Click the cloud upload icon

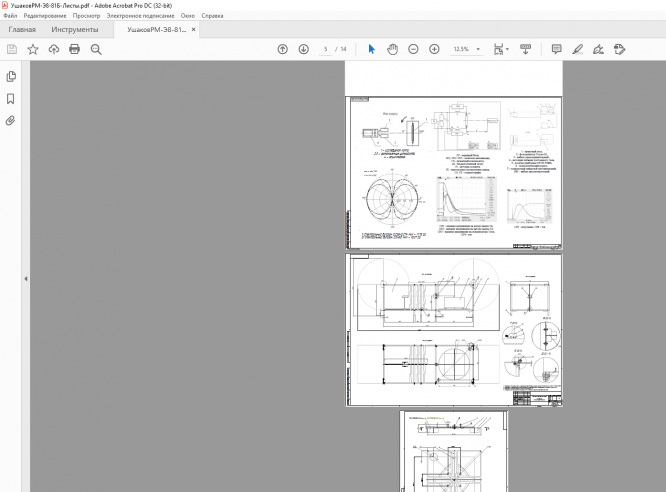53,49
